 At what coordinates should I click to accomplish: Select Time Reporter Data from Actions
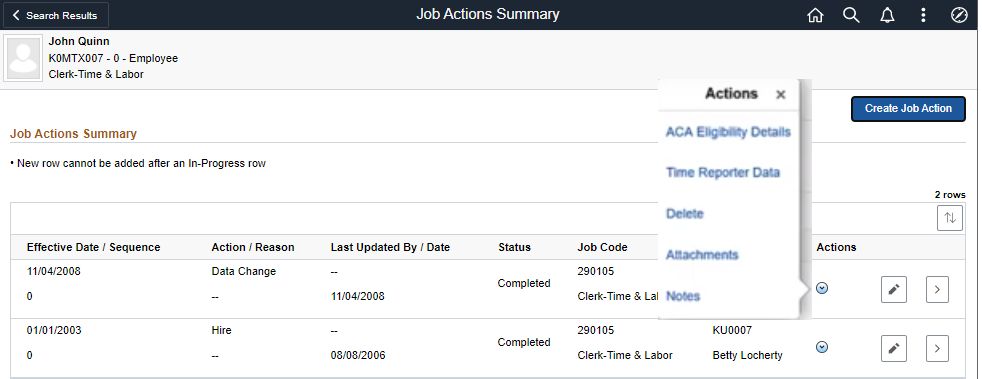tap(723, 172)
